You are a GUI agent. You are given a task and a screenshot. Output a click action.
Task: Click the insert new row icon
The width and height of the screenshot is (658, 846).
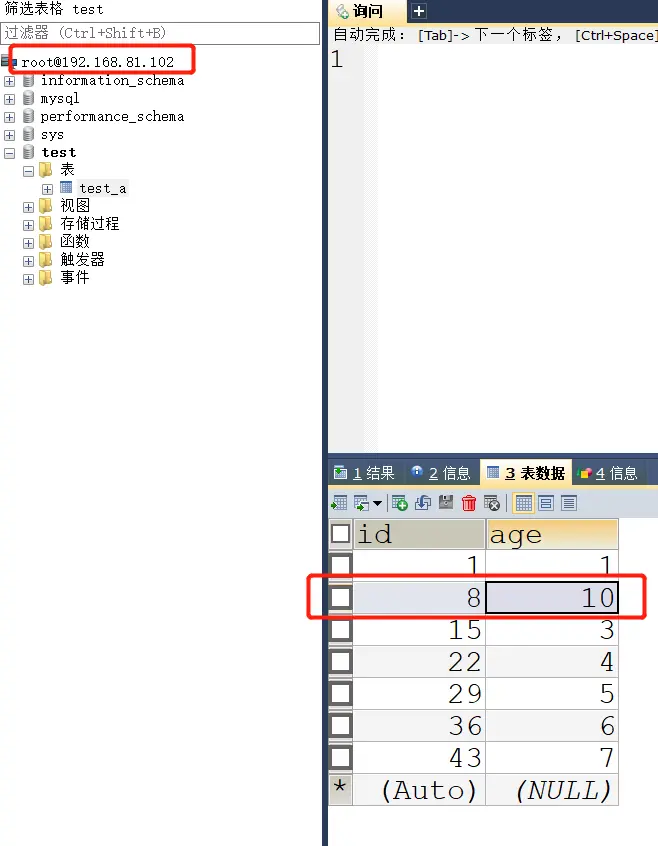click(x=399, y=503)
